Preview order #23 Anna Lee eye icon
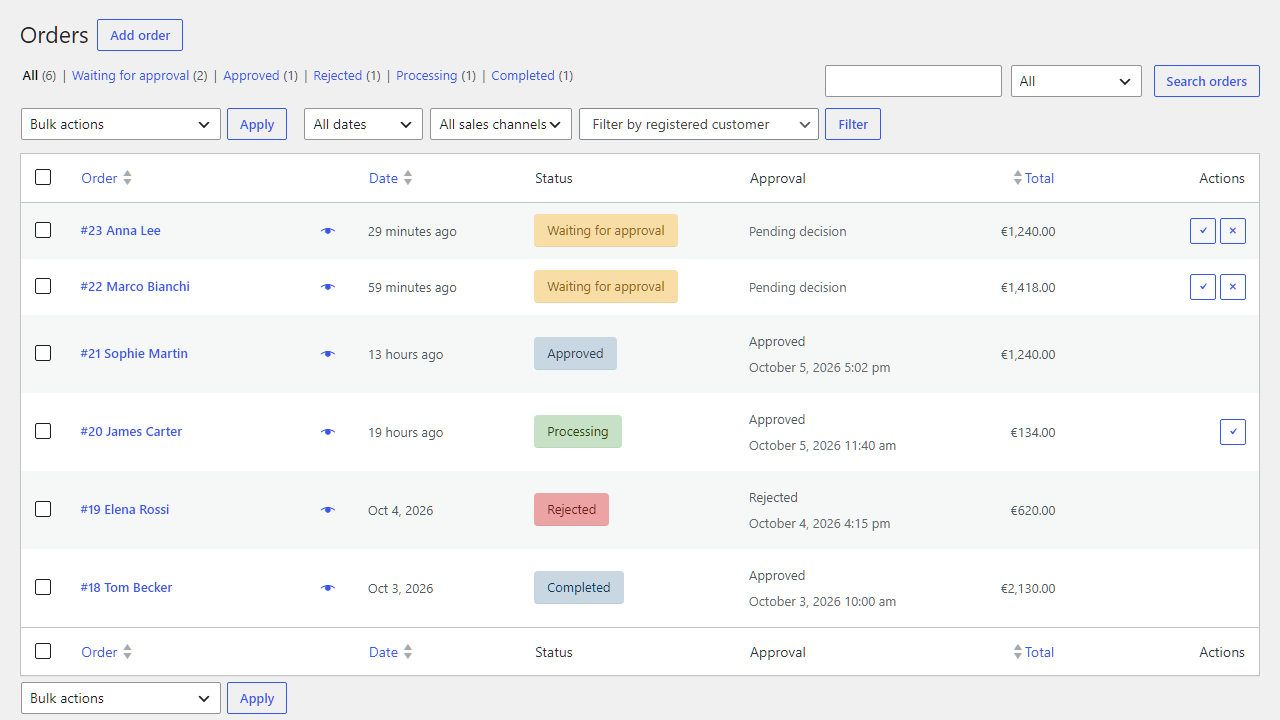Screen dimensions: 1280x720 coord(328,231)
